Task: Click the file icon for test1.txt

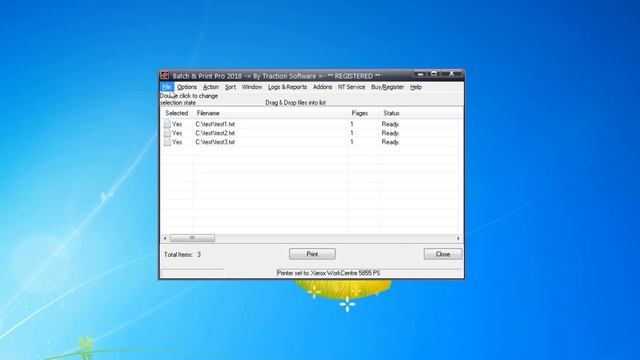Action: (x=167, y=124)
